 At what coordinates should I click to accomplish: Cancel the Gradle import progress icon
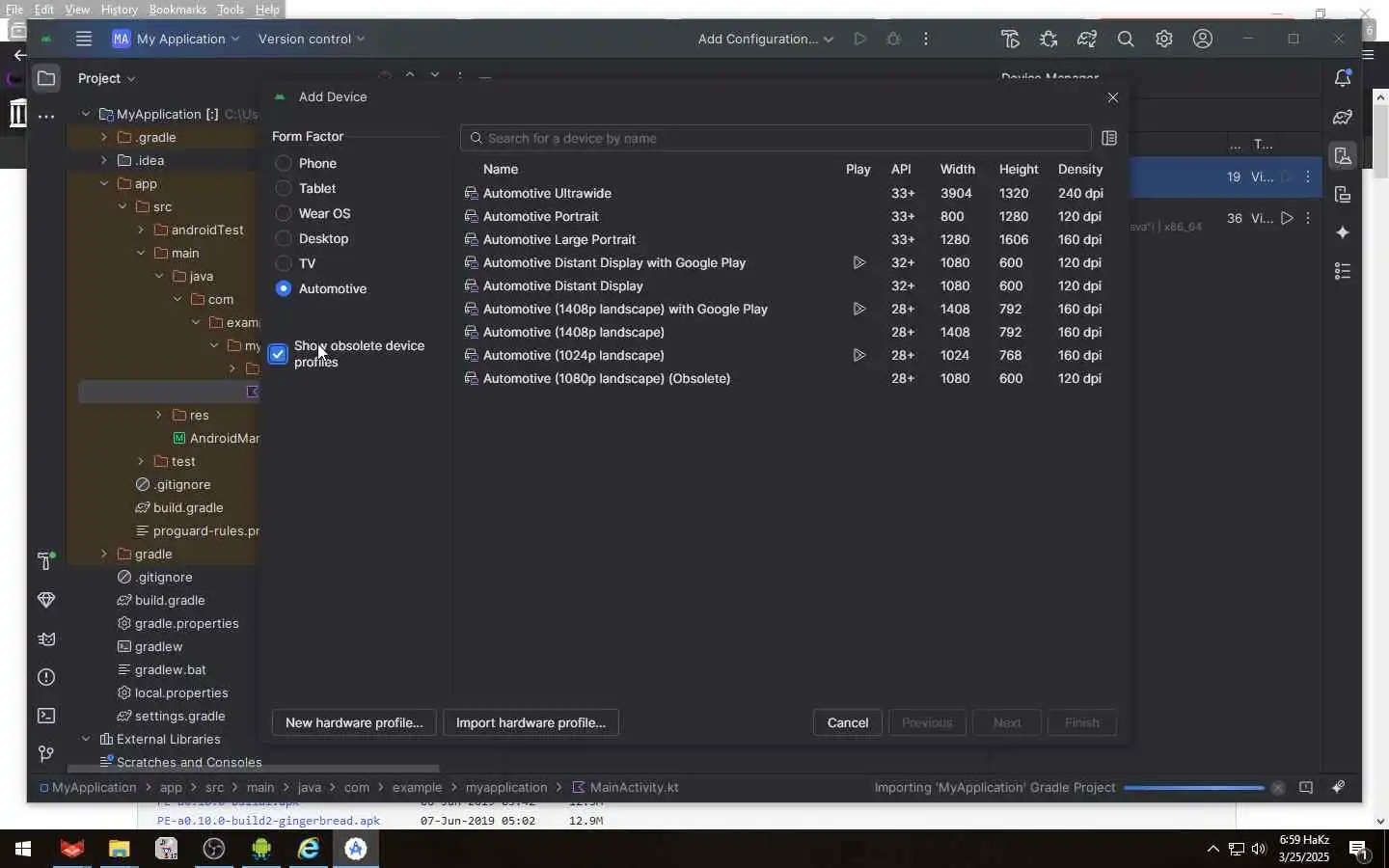point(1278,788)
